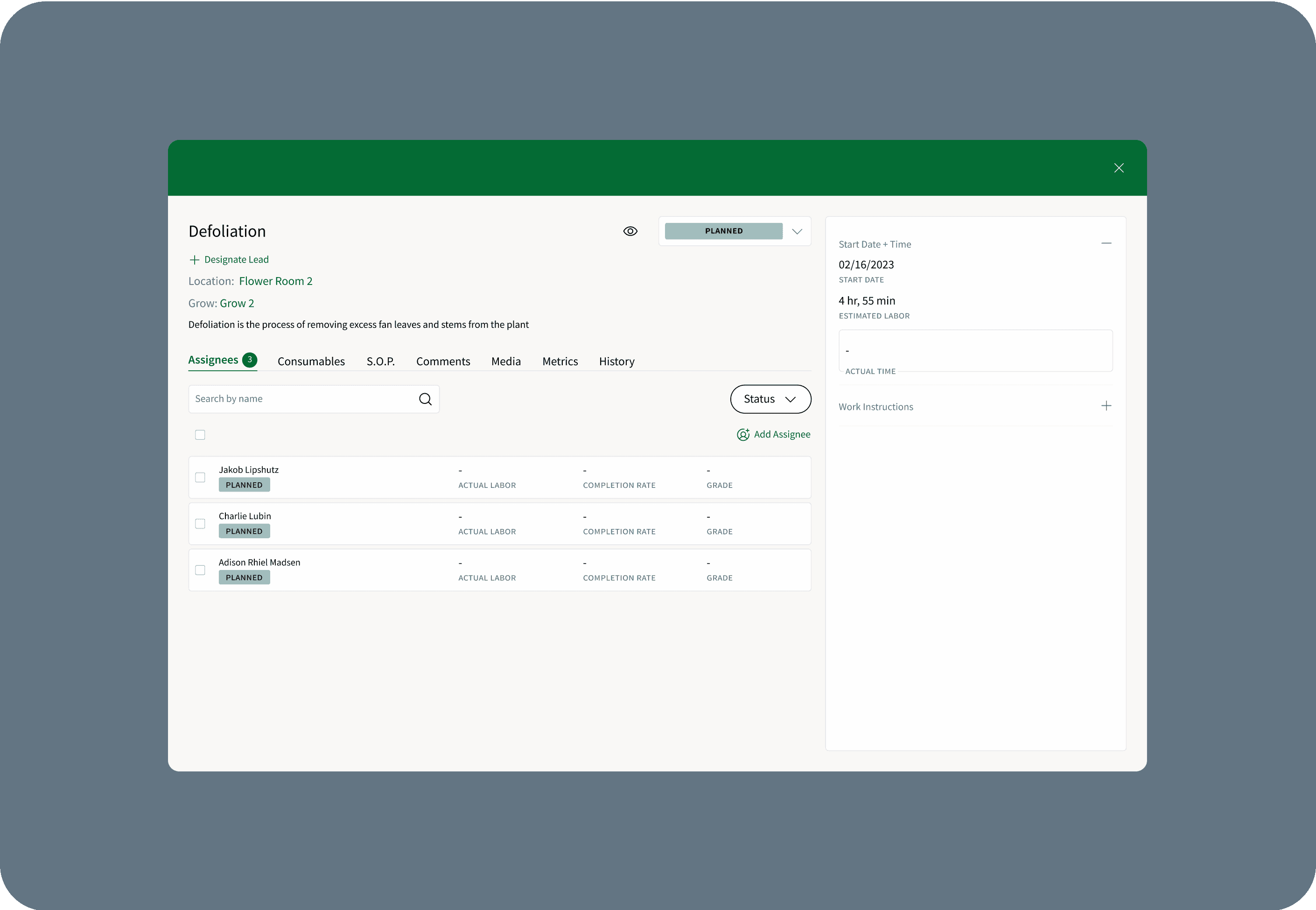The image size is (1316, 910).
Task: Click the Designate Lead link
Action: 236,259
